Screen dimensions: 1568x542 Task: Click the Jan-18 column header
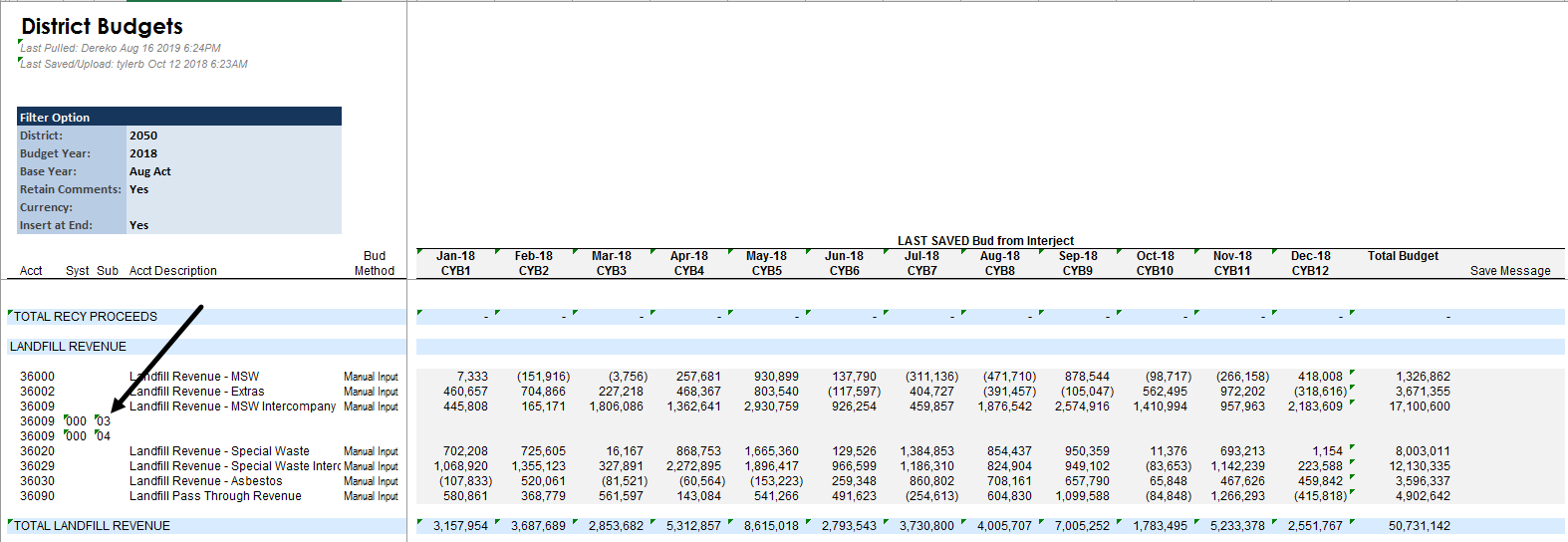456,256
